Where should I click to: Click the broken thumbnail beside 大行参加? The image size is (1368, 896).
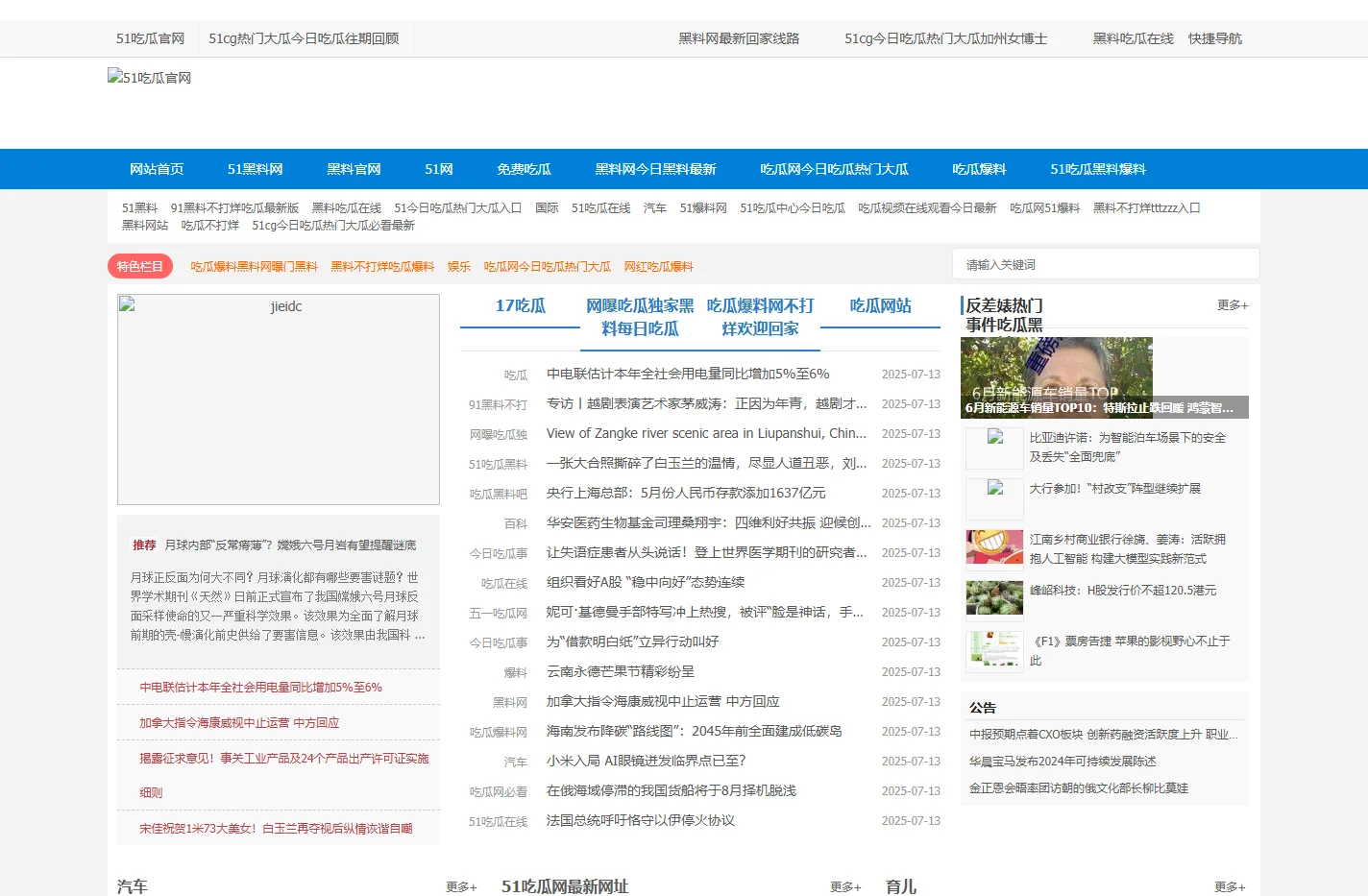click(994, 498)
